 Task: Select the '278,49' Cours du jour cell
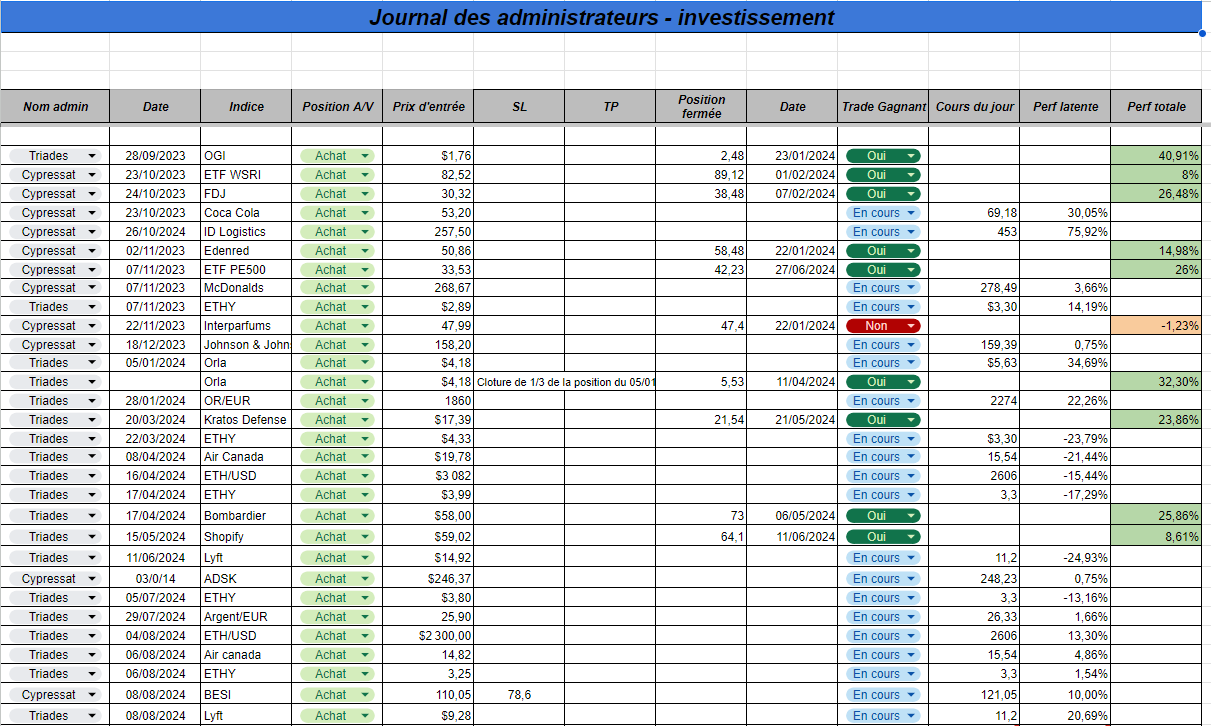[x=974, y=288]
